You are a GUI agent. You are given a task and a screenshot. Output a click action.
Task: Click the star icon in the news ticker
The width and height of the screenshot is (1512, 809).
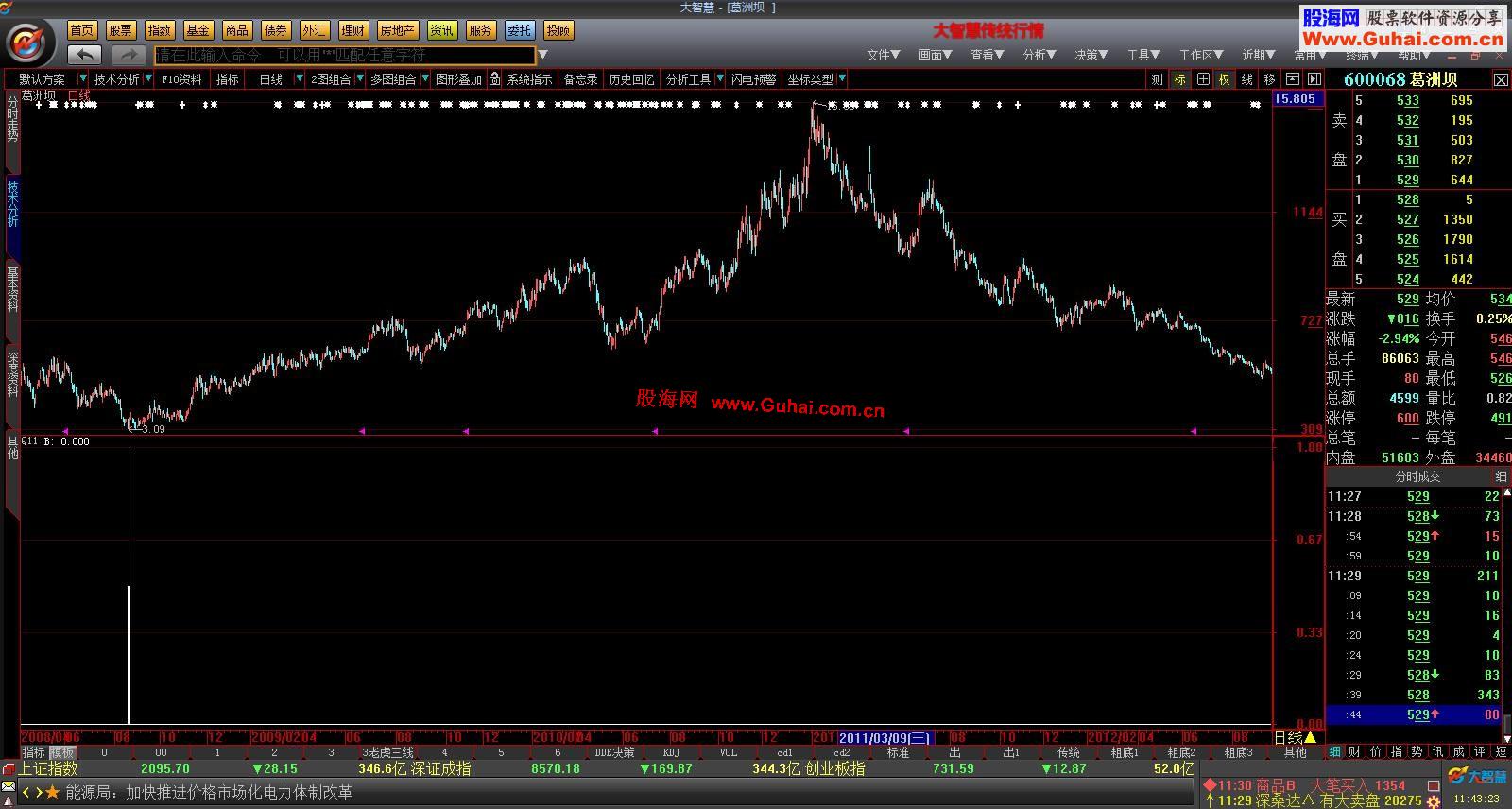52,792
